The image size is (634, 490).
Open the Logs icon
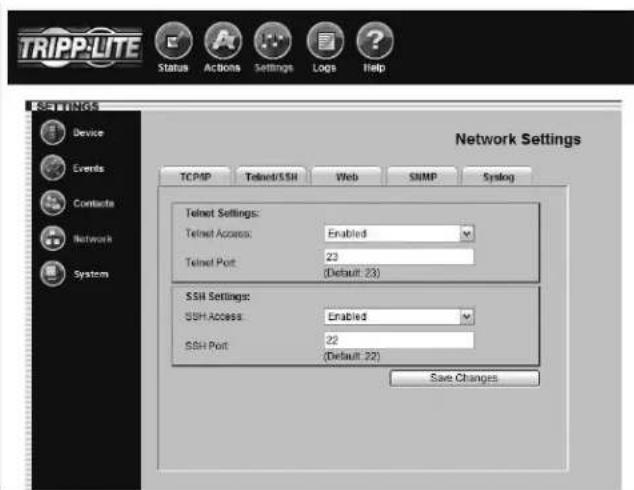325,40
